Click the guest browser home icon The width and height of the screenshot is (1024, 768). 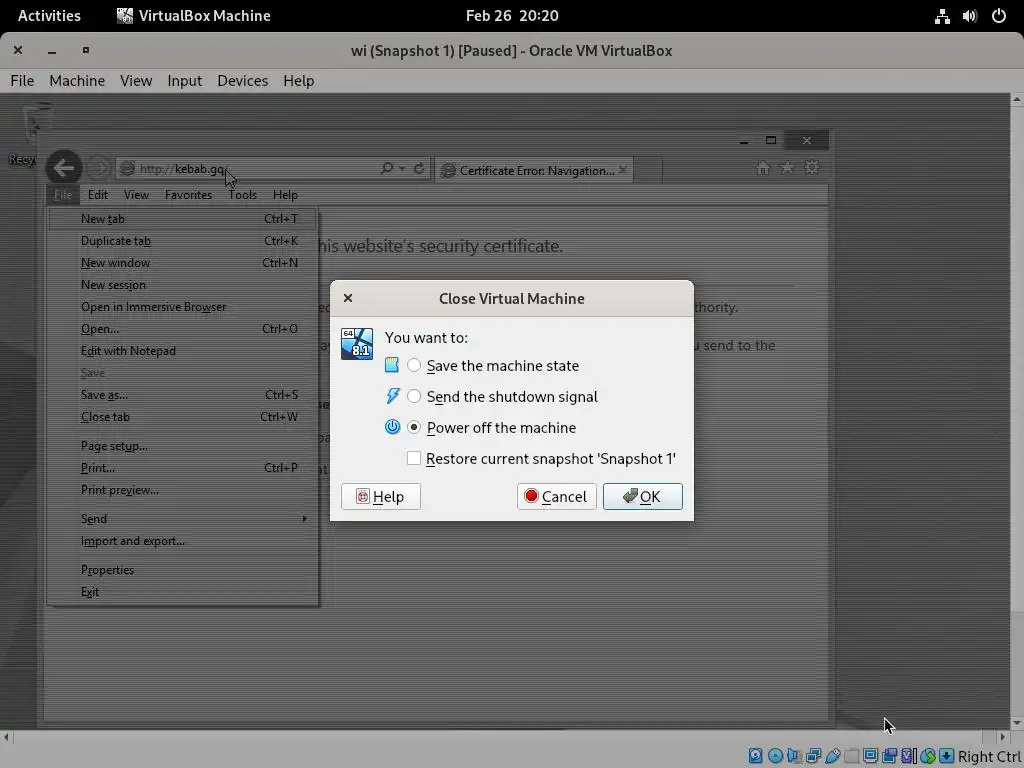(762, 168)
